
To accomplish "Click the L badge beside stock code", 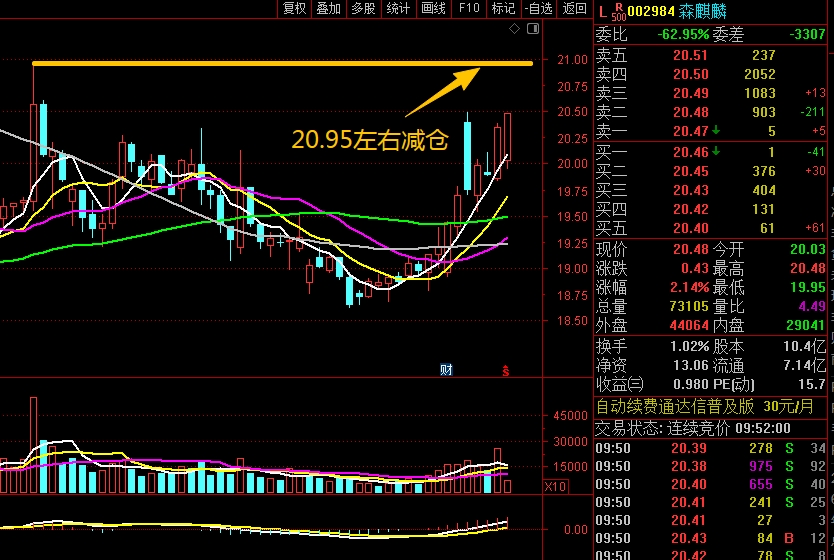I will (603, 12).
